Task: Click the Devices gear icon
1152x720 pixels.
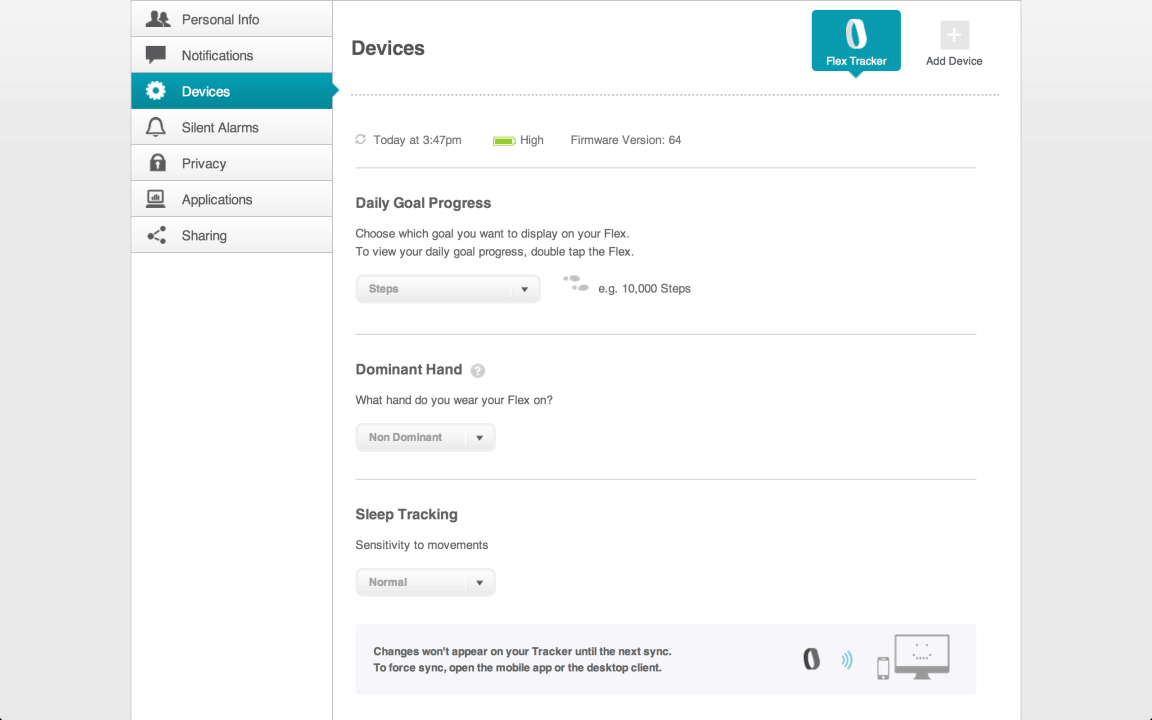Action: point(156,91)
